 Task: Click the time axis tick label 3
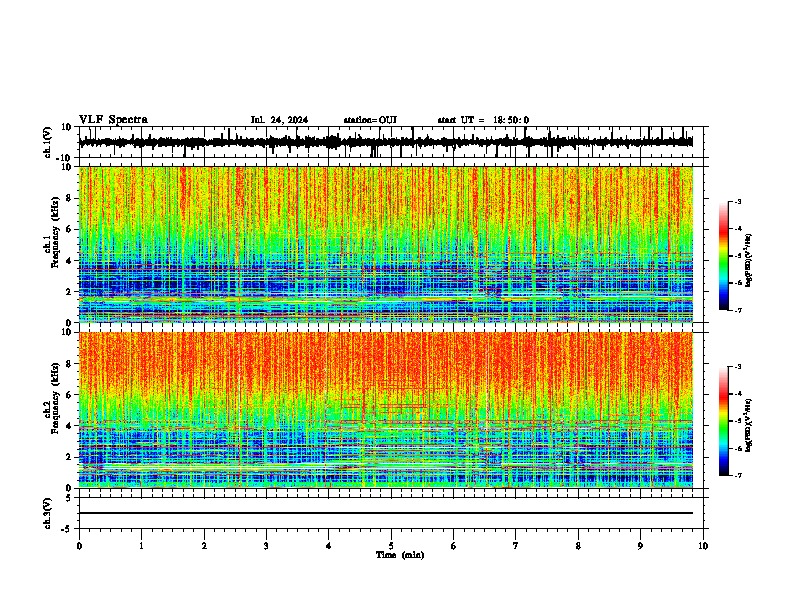pyautogui.click(x=266, y=546)
